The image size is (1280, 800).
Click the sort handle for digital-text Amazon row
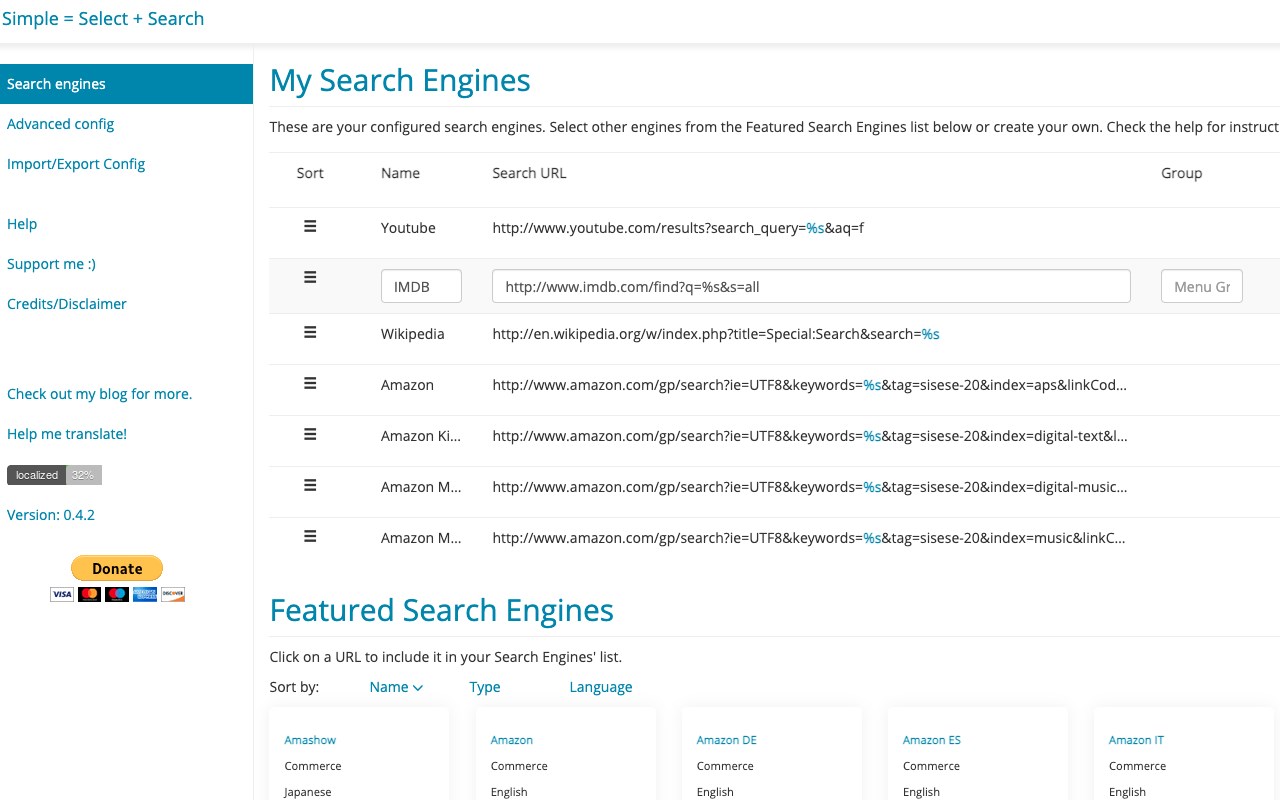[x=310, y=434]
